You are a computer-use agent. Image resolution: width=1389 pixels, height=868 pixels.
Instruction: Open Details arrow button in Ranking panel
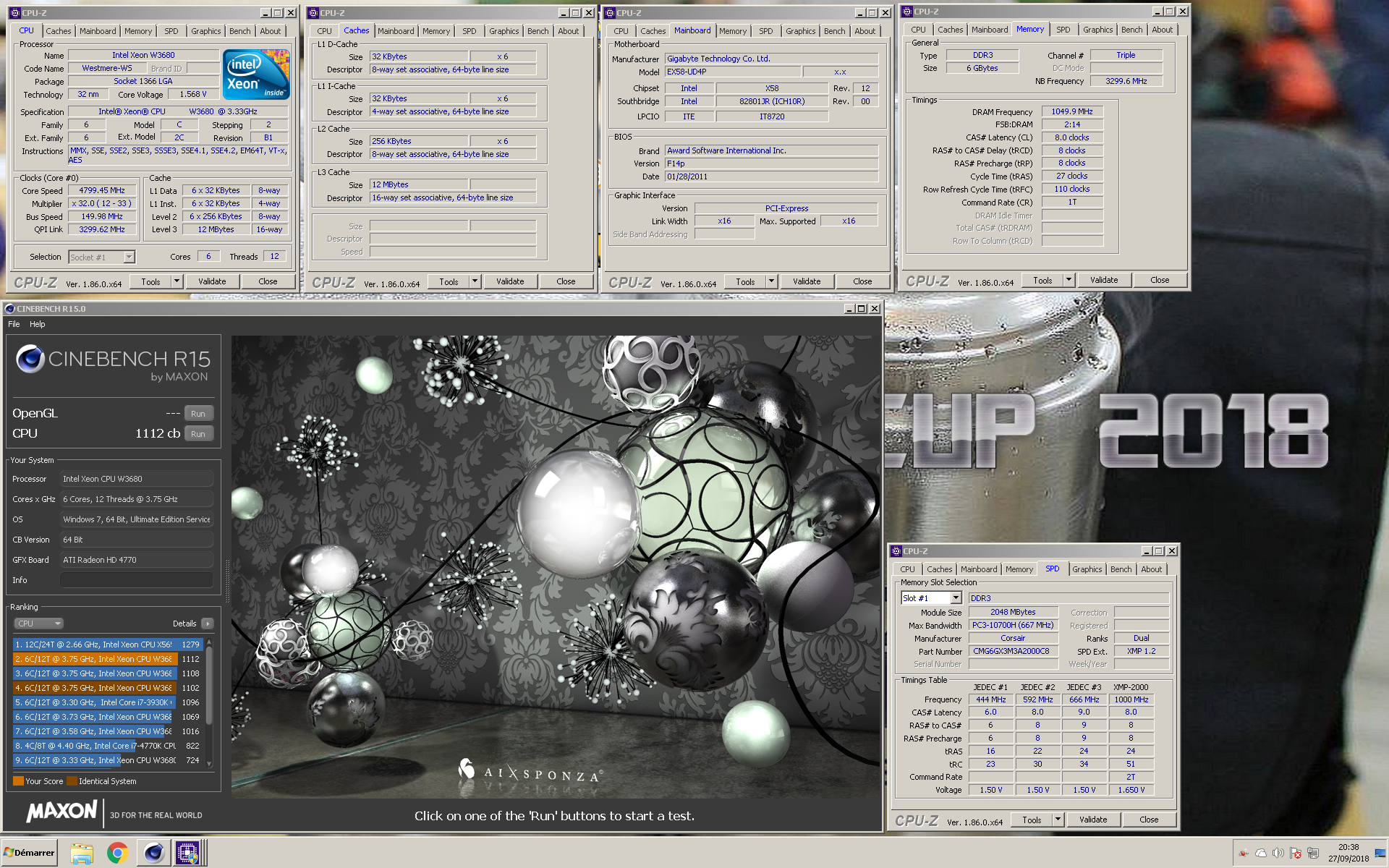pos(208,624)
